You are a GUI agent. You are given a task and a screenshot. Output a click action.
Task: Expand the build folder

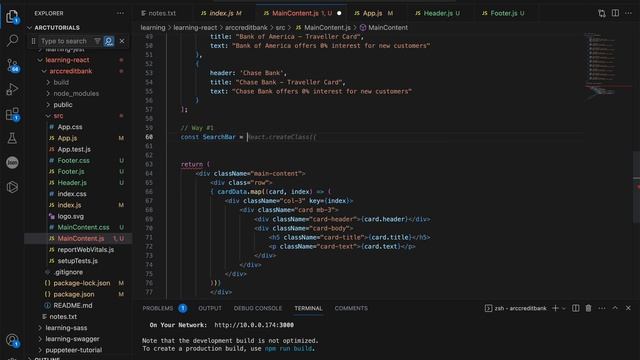click(x=61, y=82)
